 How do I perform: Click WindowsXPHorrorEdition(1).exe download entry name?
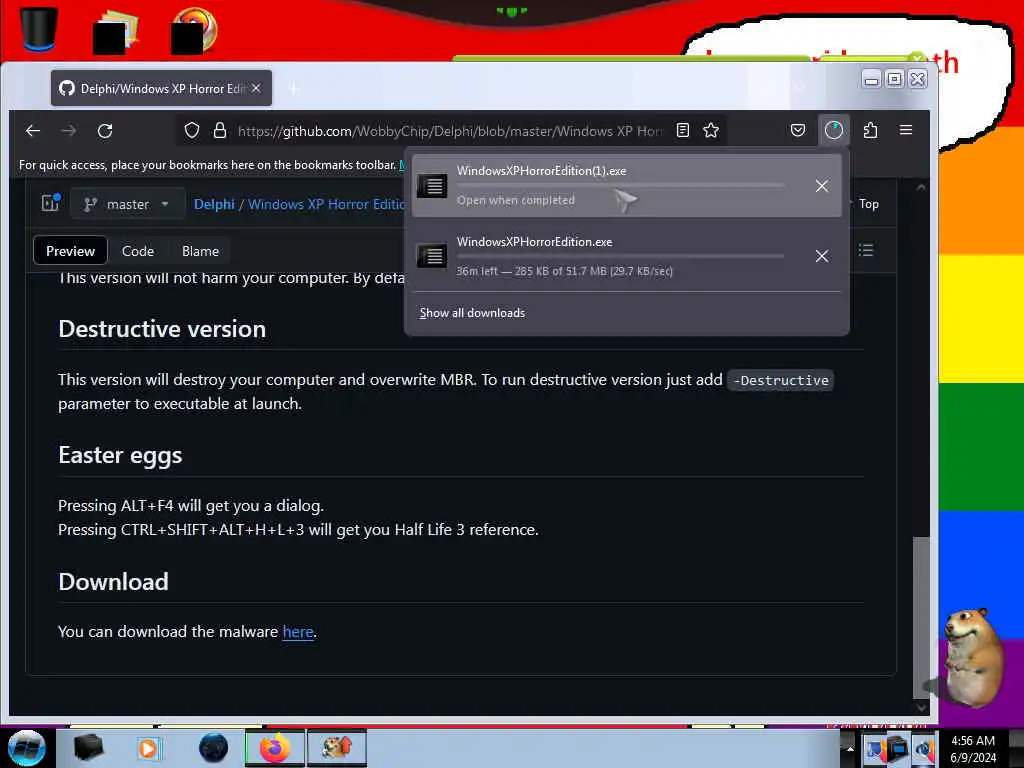click(x=541, y=171)
